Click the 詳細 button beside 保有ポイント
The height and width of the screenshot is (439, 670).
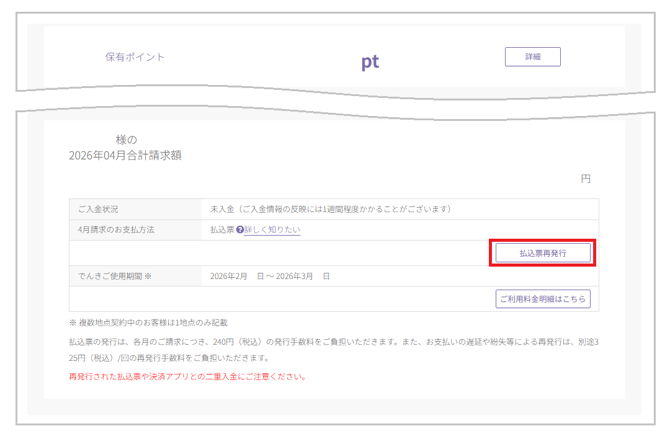[x=532, y=57]
